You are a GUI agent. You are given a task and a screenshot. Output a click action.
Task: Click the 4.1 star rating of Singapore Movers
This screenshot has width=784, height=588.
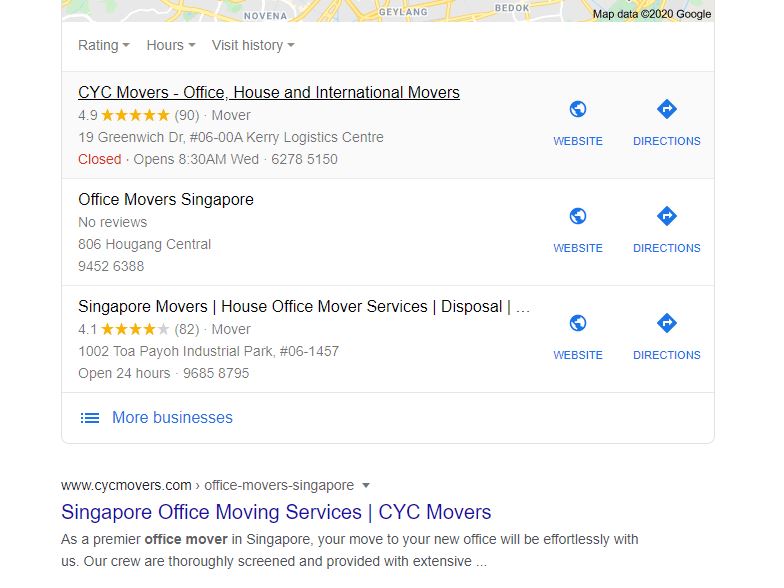click(x=138, y=330)
